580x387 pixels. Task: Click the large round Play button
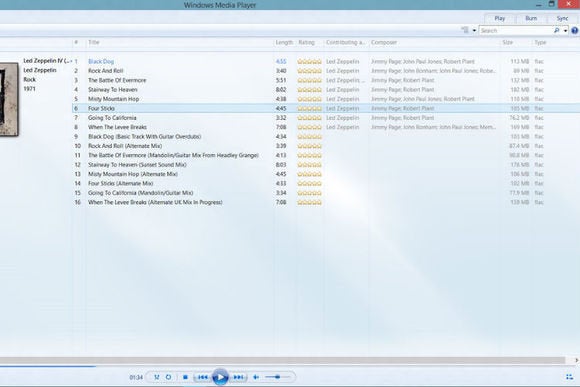(220, 377)
